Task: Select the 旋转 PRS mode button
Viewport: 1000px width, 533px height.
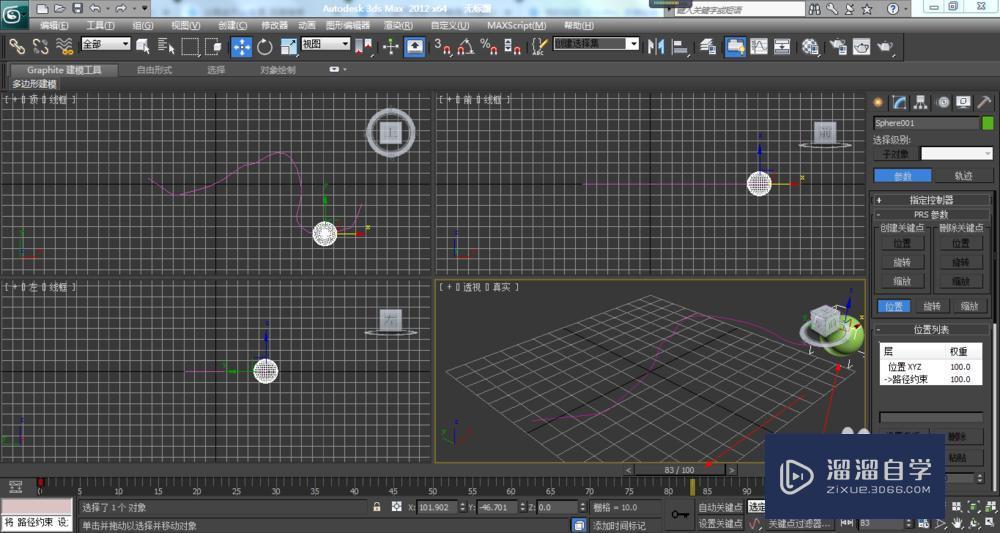Action: point(932,306)
